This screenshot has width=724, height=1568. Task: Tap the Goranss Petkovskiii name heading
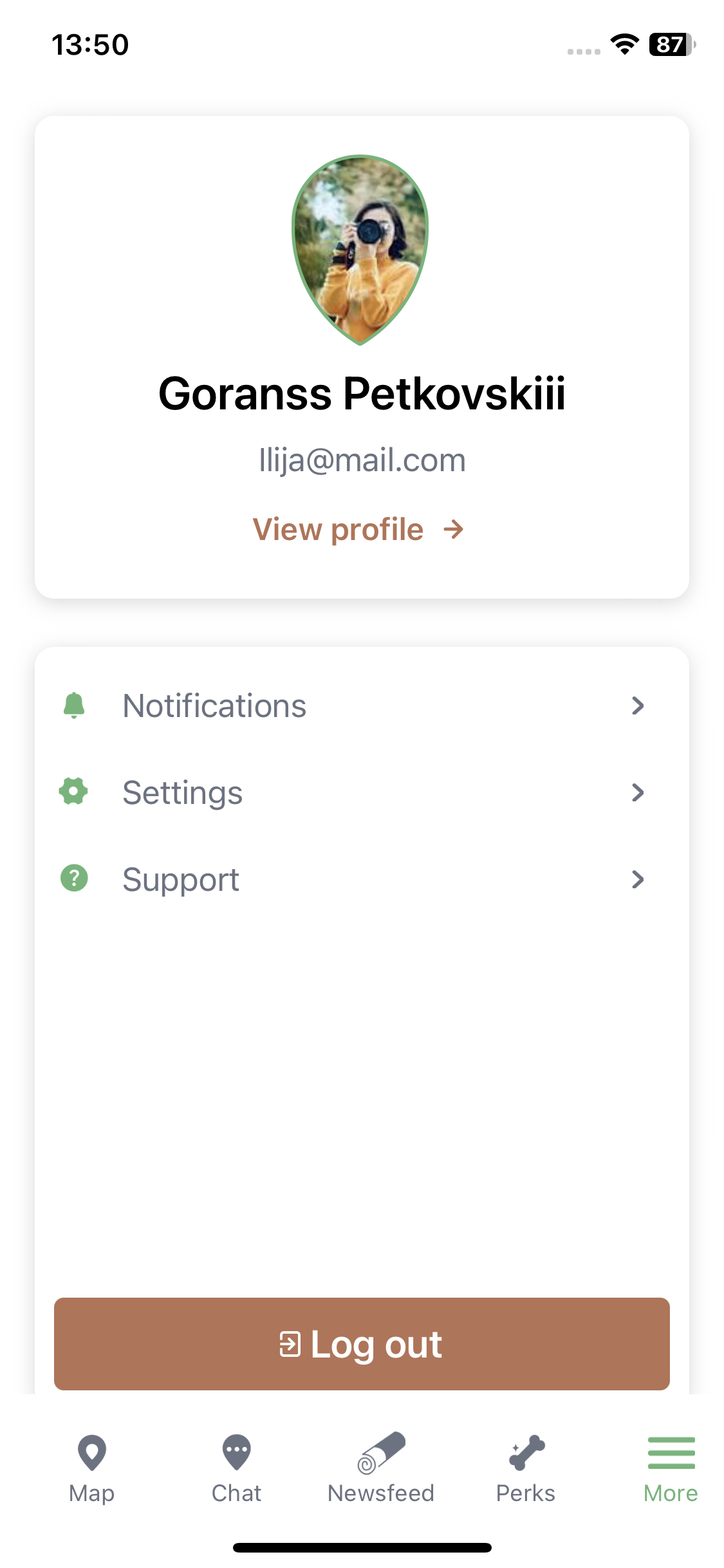362,394
